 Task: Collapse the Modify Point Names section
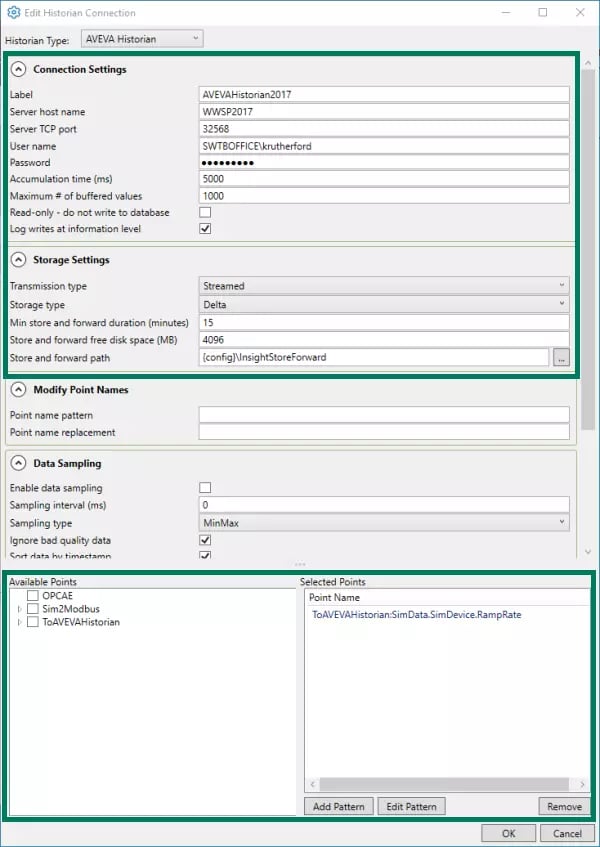[x=18, y=390]
